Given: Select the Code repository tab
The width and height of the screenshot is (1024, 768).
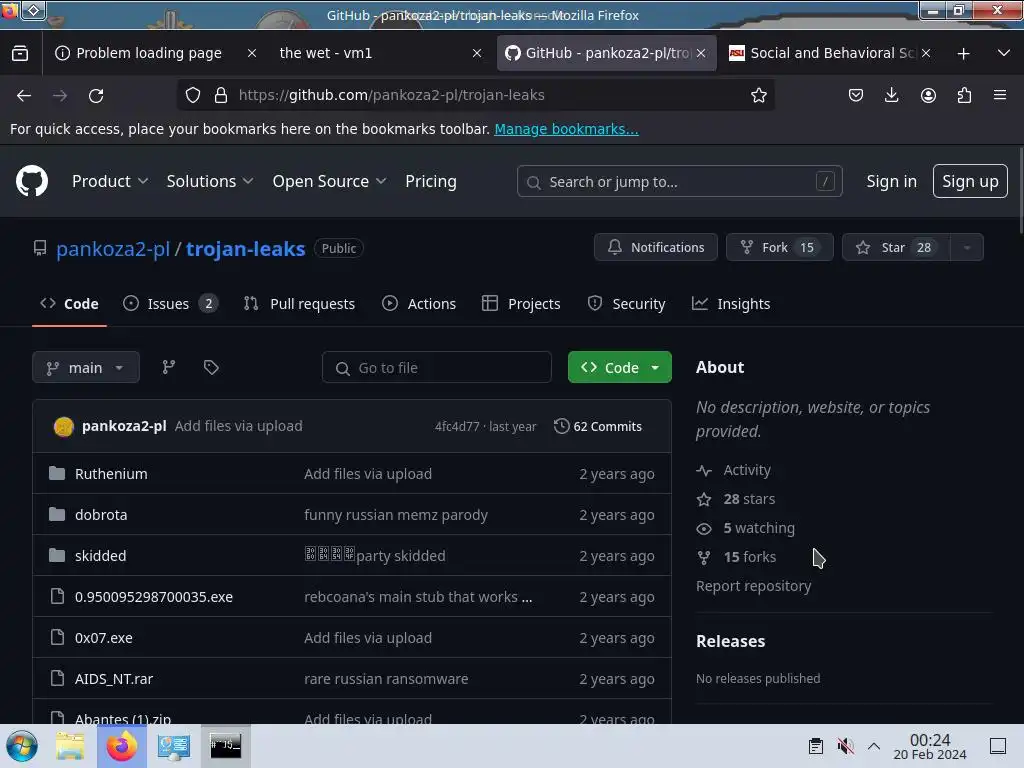Looking at the screenshot, I should 69,304.
